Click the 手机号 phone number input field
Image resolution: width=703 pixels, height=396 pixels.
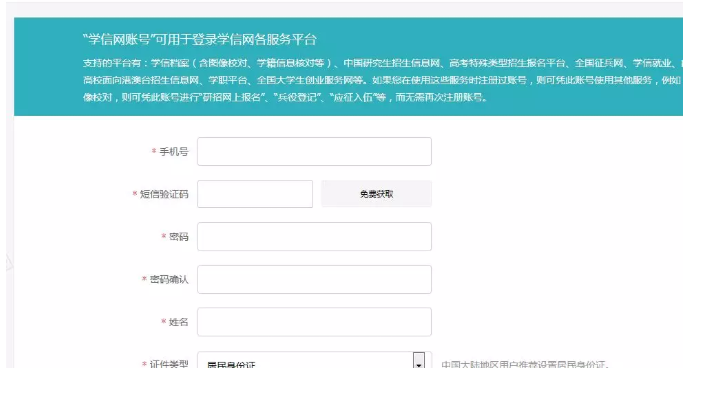coord(314,152)
